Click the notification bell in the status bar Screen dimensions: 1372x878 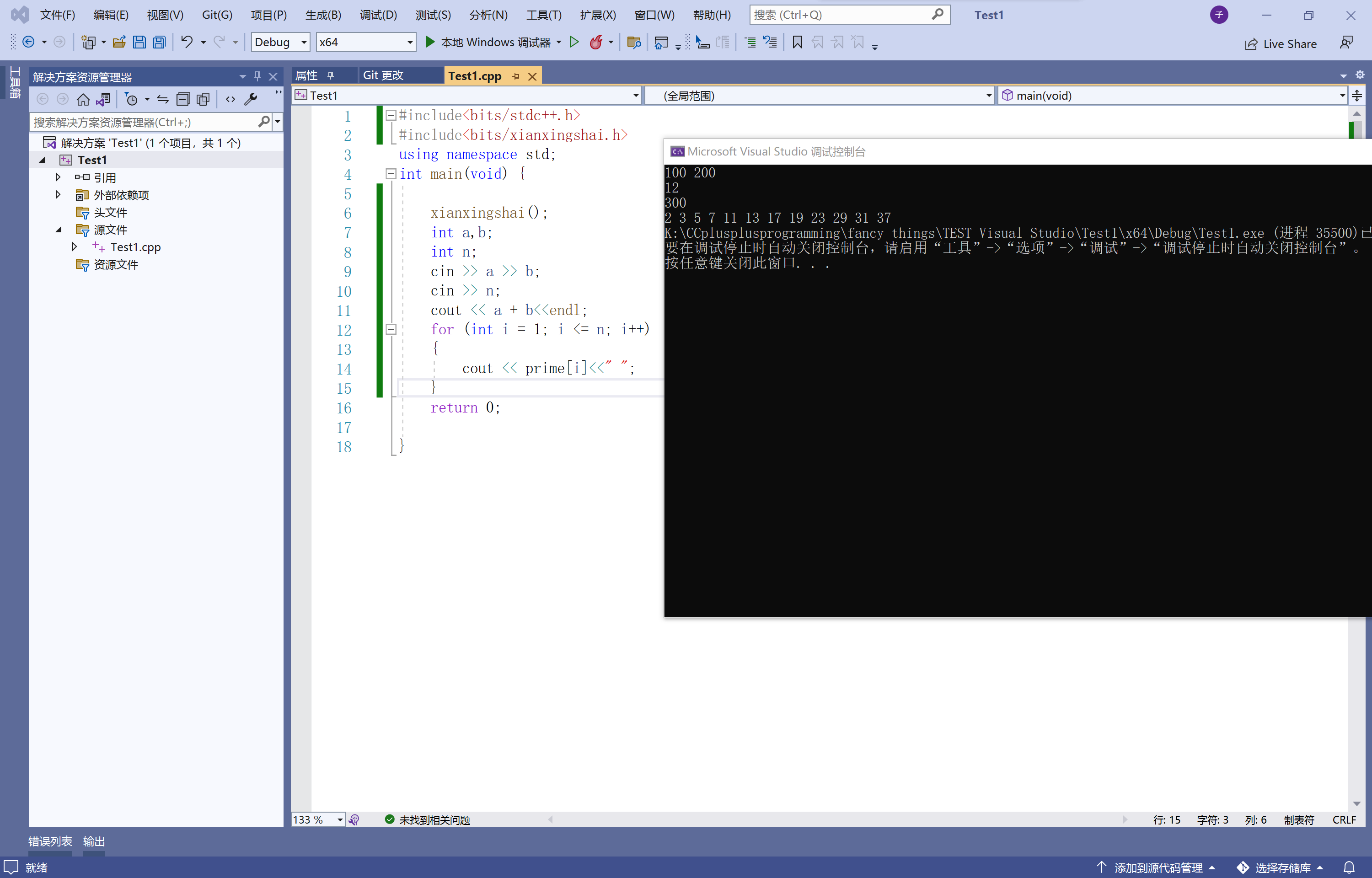tap(1349, 867)
